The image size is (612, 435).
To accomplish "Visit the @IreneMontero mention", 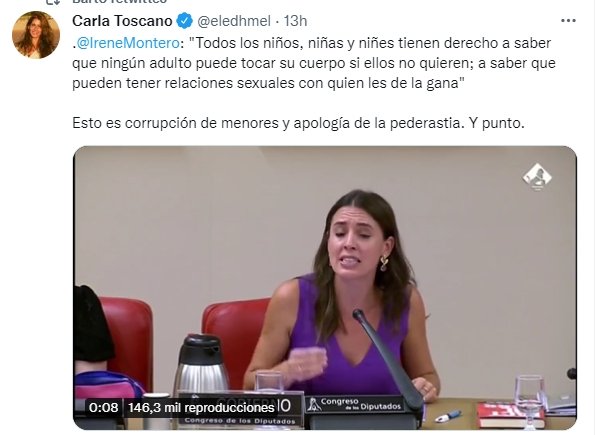I will click(128, 43).
